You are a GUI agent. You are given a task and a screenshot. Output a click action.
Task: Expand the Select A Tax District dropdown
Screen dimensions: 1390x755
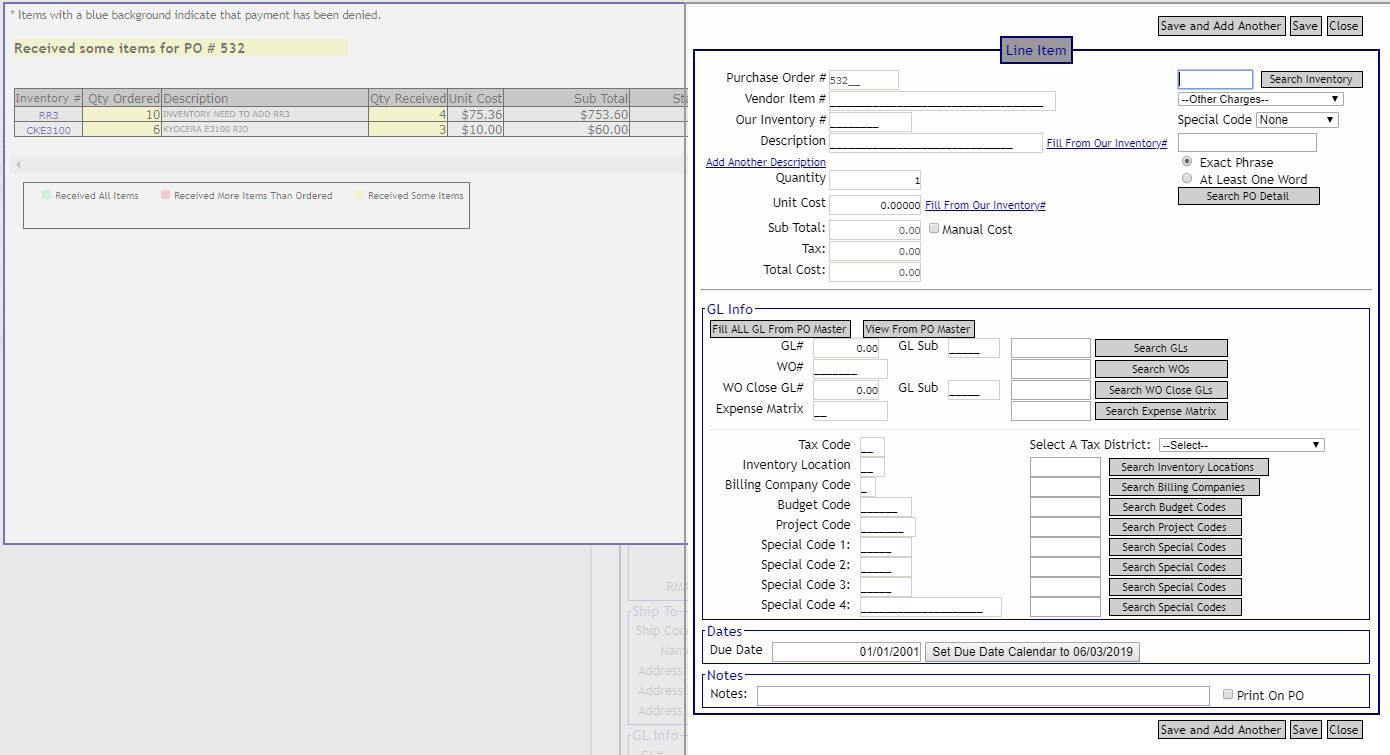point(1241,445)
